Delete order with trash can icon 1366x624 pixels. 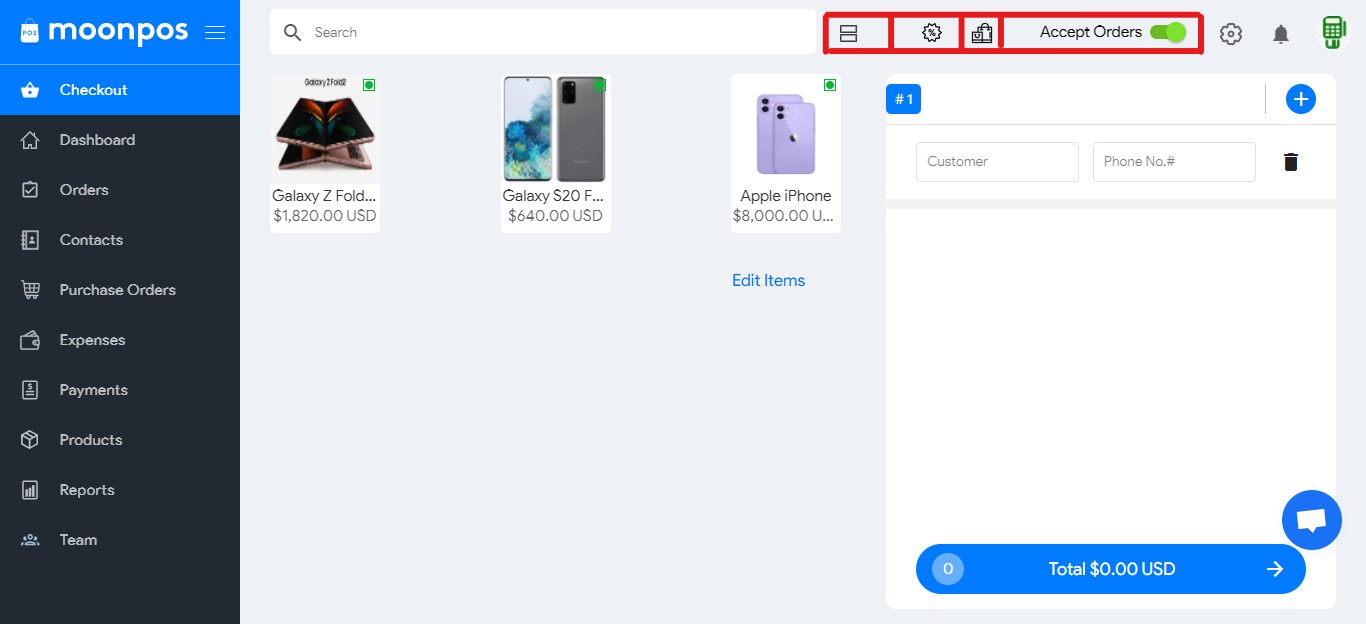pyautogui.click(x=1291, y=162)
